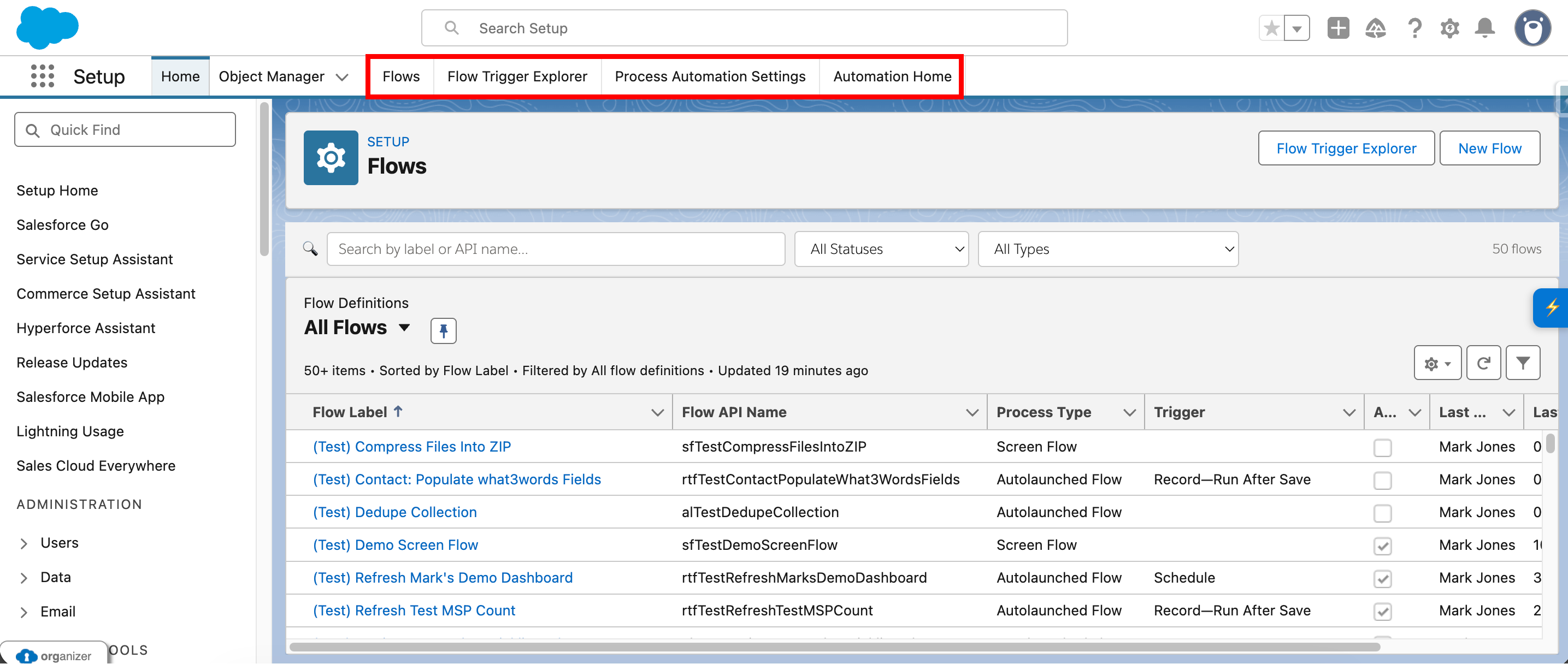The width and height of the screenshot is (1568, 664).
Task: Uncheck the (Test) Demo Screen Flow active checkbox
Action: [x=1382, y=546]
